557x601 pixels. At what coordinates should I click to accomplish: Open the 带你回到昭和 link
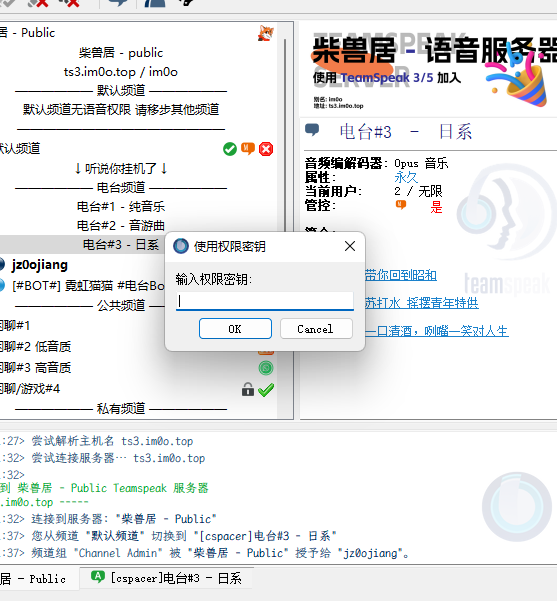(x=401, y=275)
